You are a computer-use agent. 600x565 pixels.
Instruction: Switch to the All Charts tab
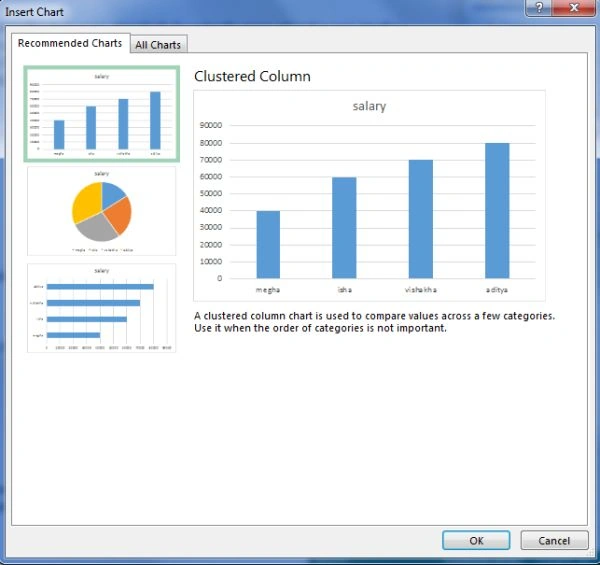click(158, 44)
